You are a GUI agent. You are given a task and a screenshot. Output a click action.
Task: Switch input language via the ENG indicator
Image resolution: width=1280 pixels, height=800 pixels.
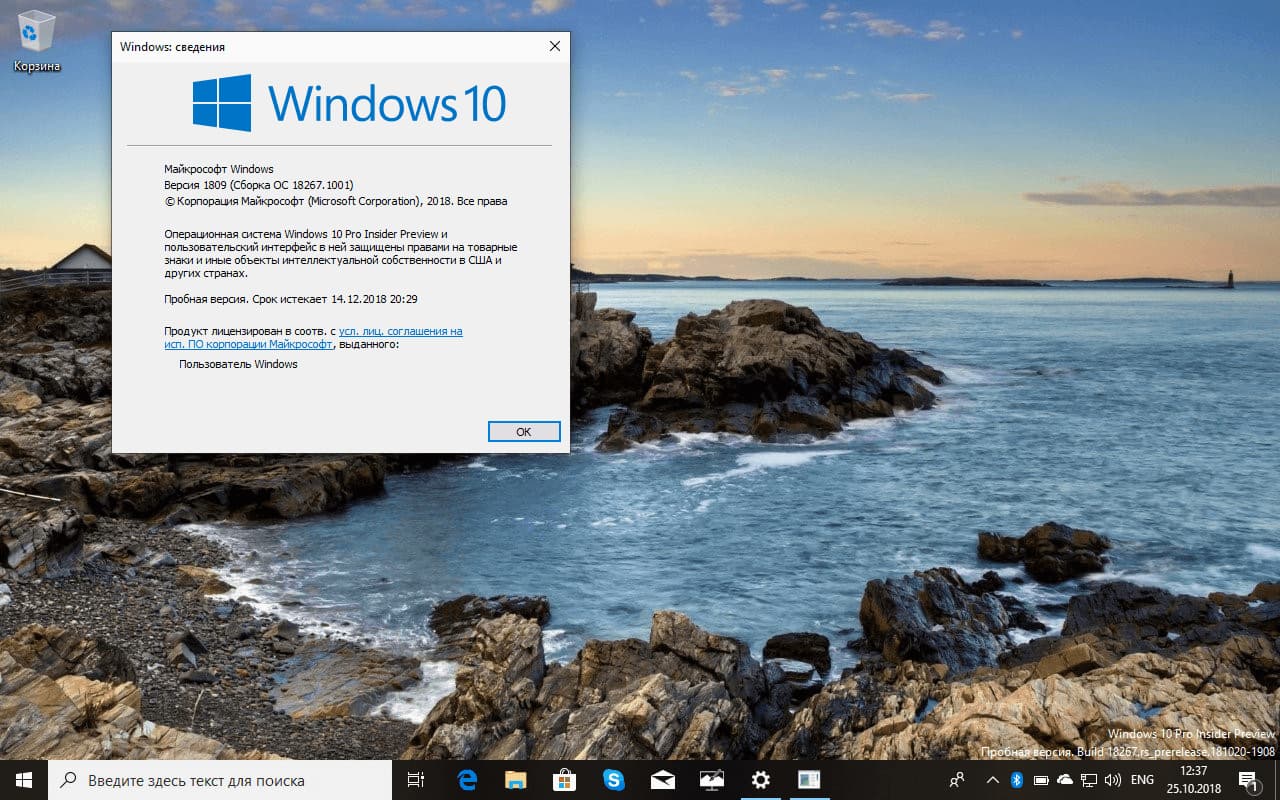(1142, 780)
